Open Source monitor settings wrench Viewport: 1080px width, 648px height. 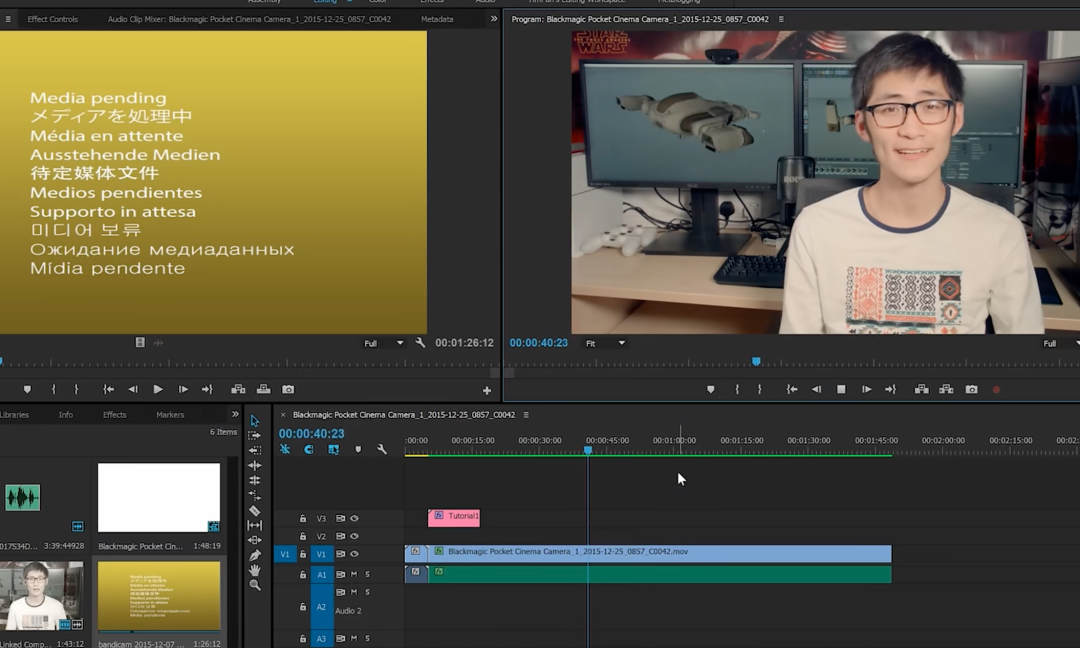(420, 342)
